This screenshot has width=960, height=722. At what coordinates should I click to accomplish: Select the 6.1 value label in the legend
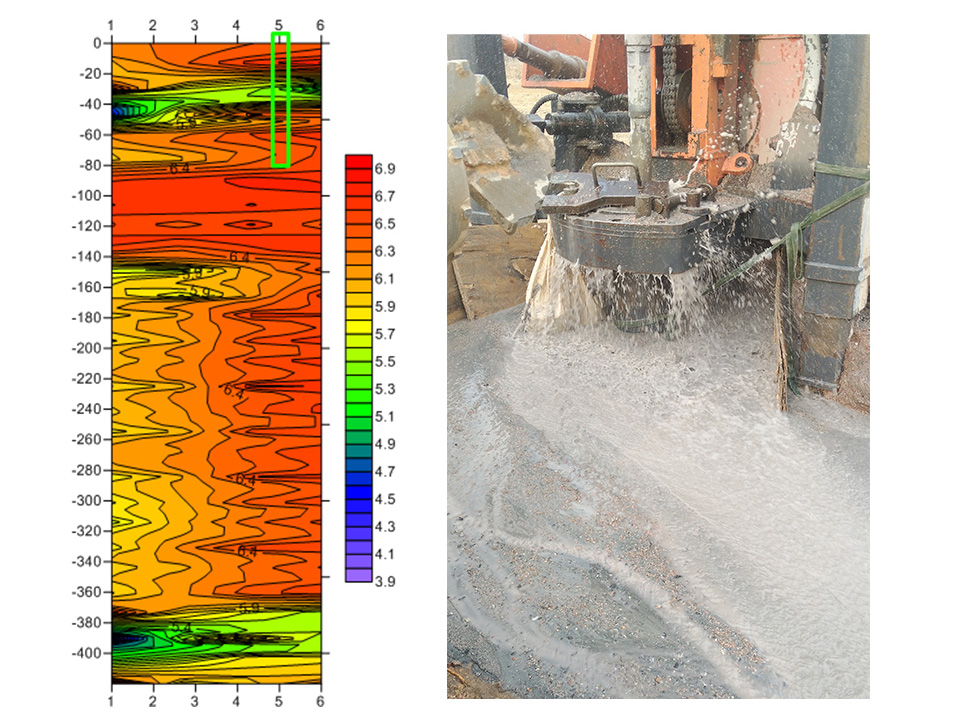click(x=384, y=279)
